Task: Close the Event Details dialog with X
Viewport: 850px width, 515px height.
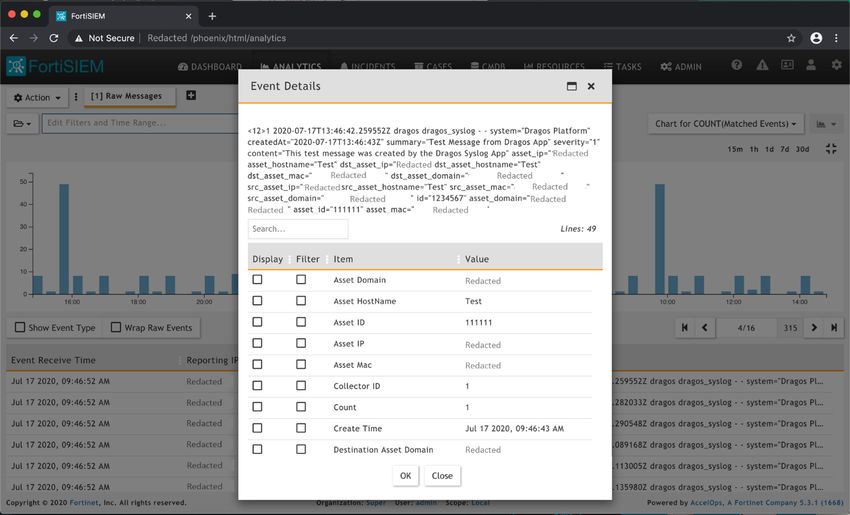Action: 591,86
